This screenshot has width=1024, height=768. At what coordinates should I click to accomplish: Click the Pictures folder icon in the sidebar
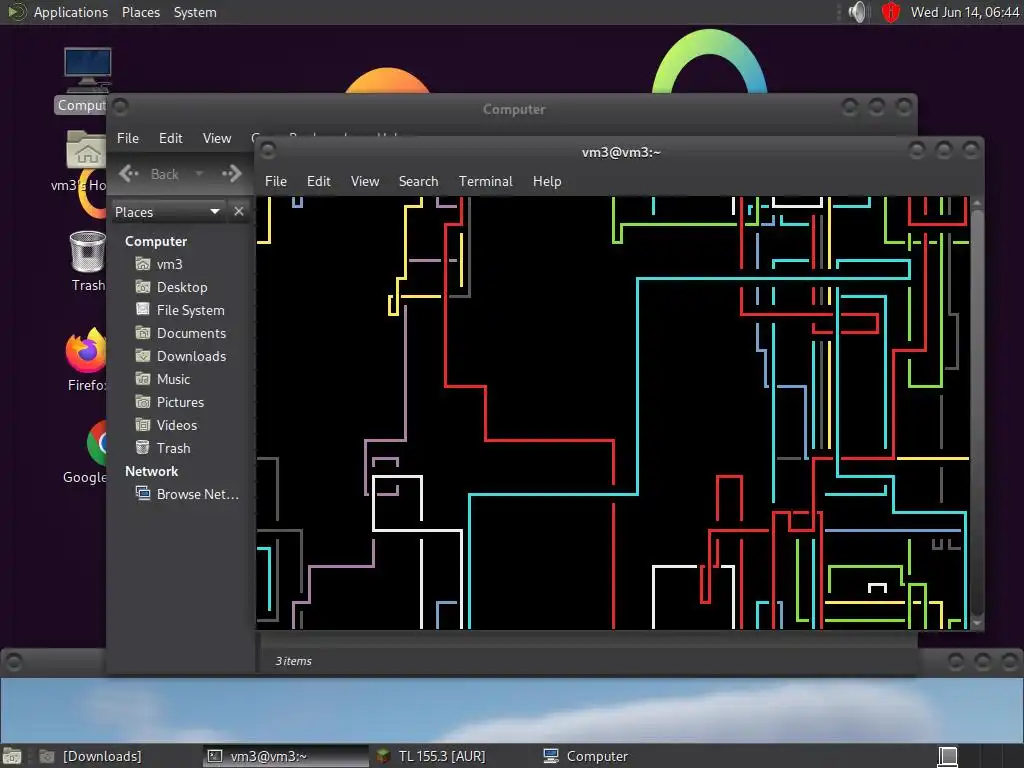pyautogui.click(x=142, y=402)
